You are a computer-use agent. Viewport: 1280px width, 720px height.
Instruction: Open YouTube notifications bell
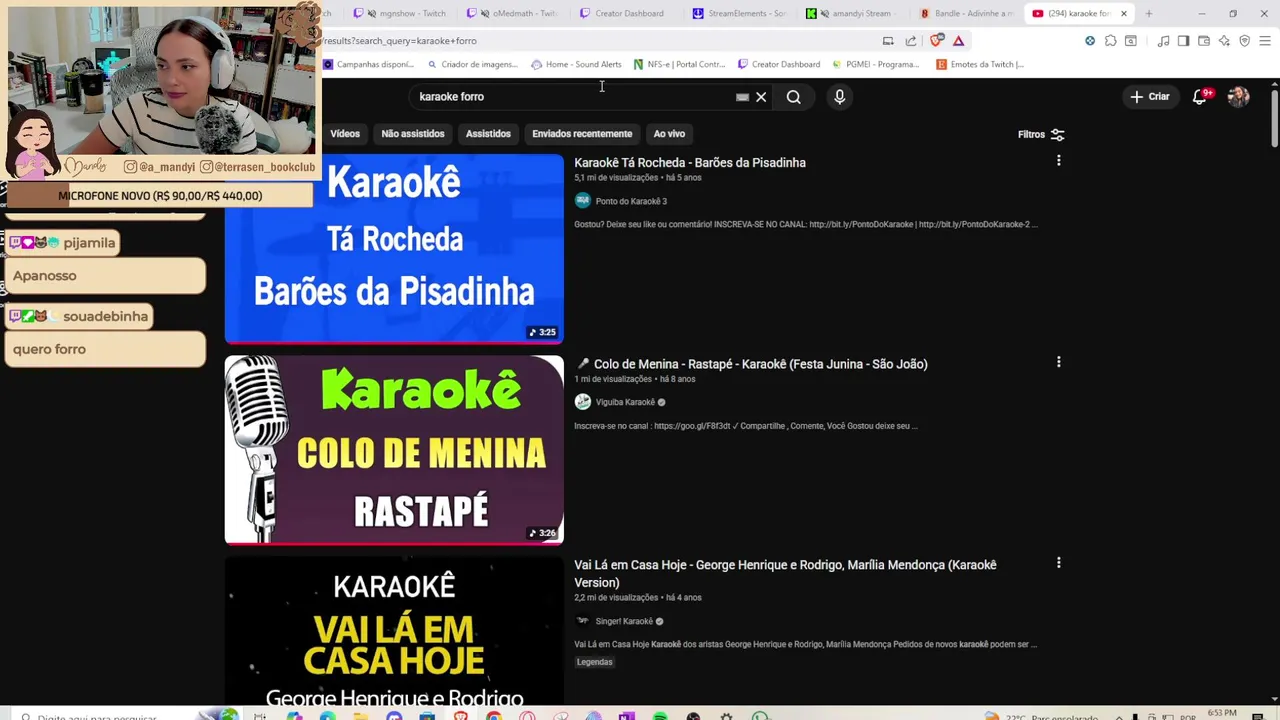coord(1200,97)
